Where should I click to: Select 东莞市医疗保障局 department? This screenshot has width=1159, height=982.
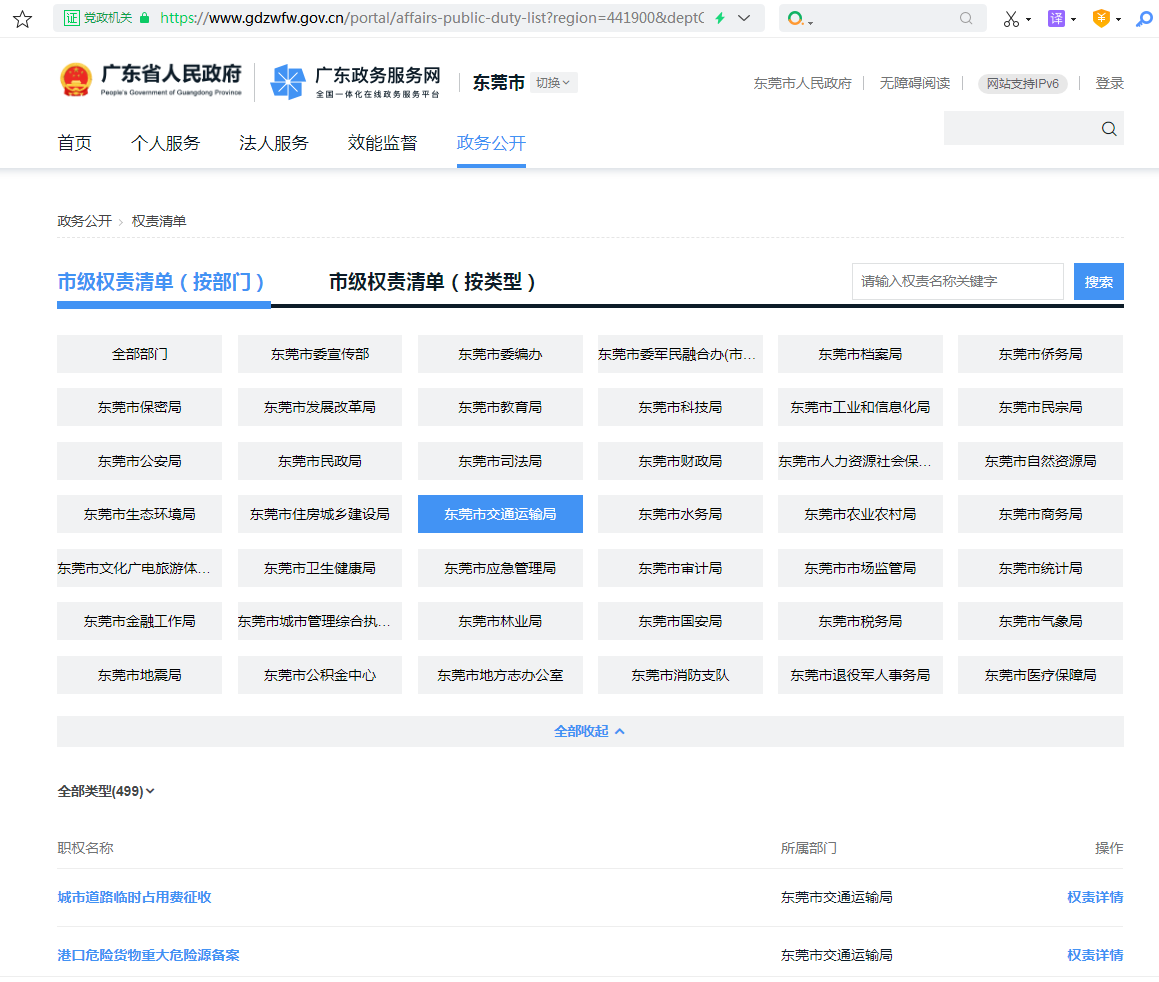coord(1040,675)
